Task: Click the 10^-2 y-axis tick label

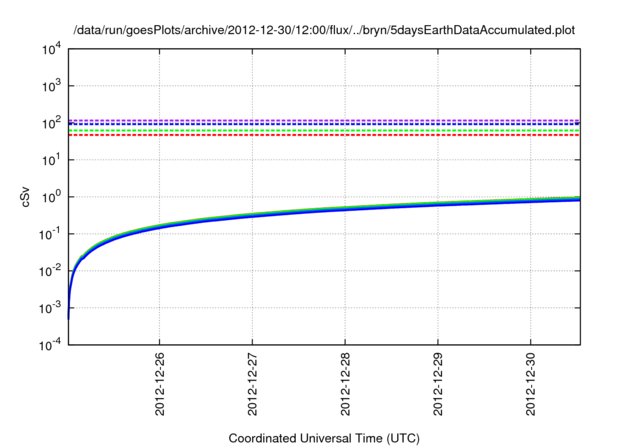Action: (51, 271)
